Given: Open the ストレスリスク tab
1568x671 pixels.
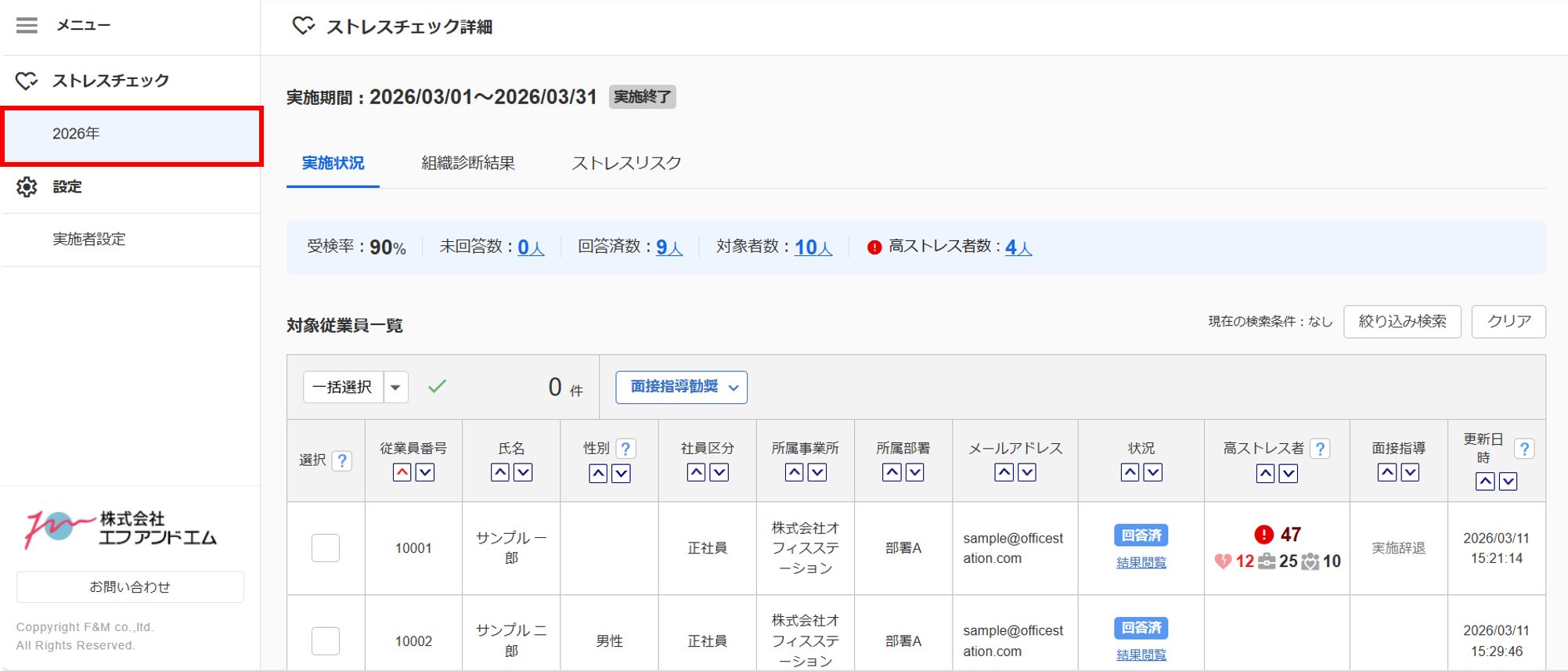Looking at the screenshot, I should point(625,163).
